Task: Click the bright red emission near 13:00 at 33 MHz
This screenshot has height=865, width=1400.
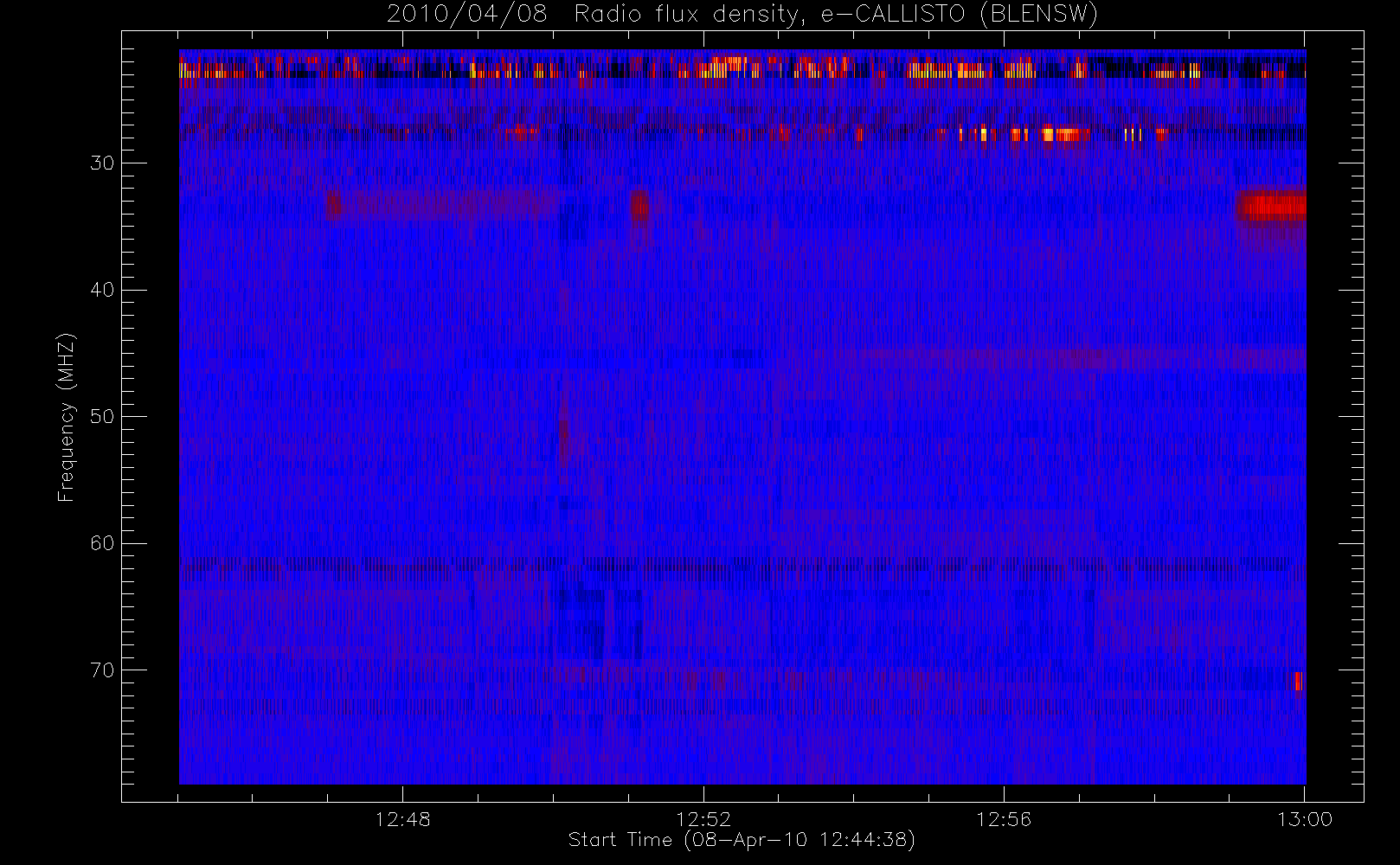Action: [x=1271, y=206]
